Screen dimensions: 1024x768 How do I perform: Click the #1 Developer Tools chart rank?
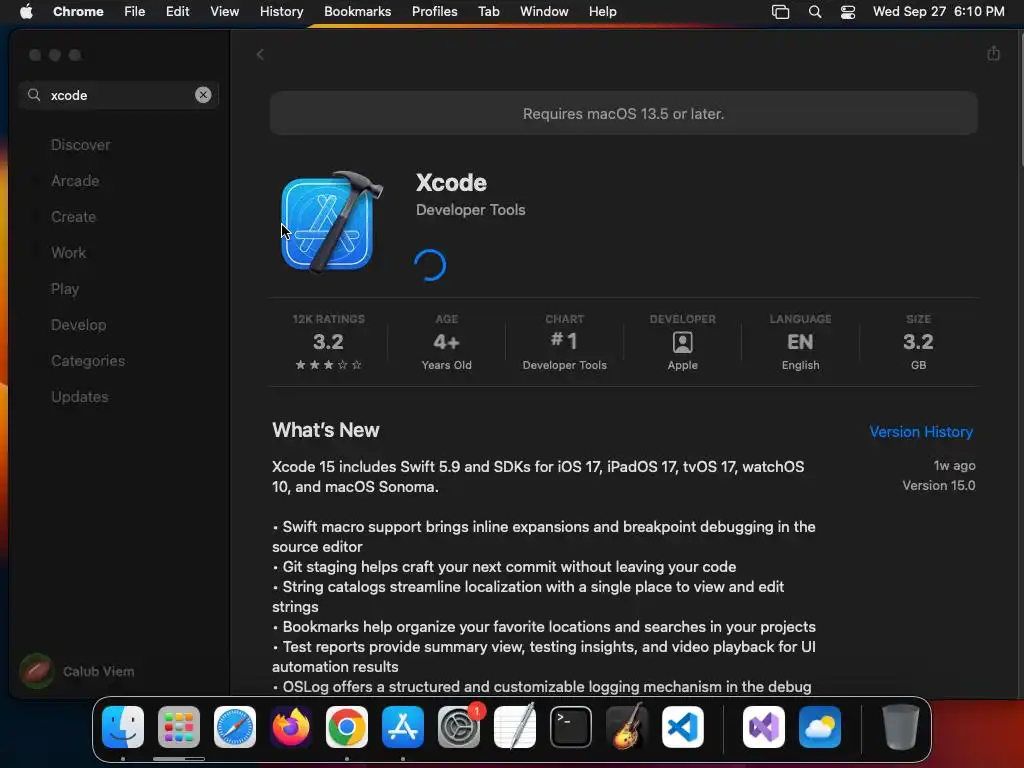(564, 342)
